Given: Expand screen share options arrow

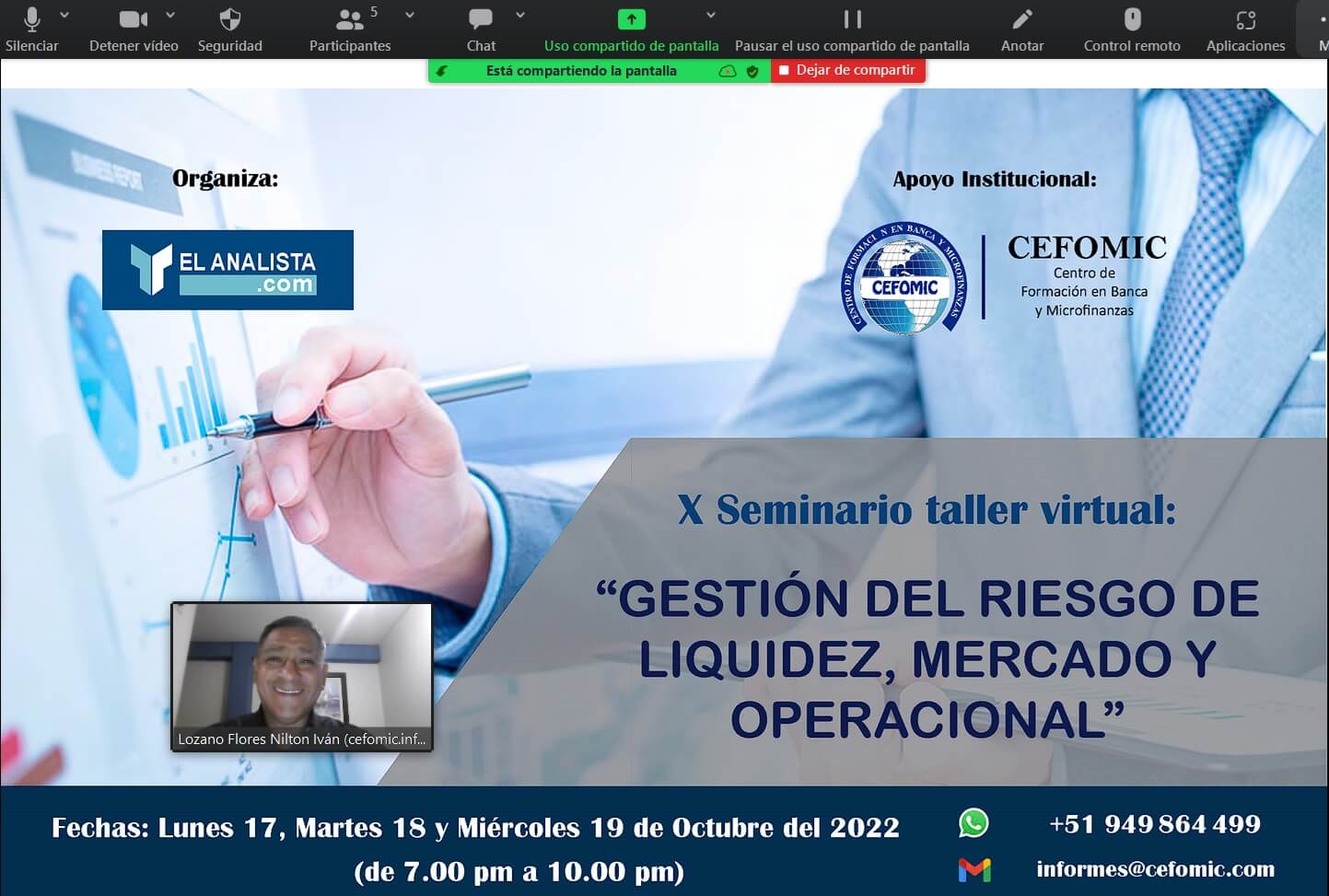Looking at the screenshot, I should pyautogui.click(x=711, y=15).
